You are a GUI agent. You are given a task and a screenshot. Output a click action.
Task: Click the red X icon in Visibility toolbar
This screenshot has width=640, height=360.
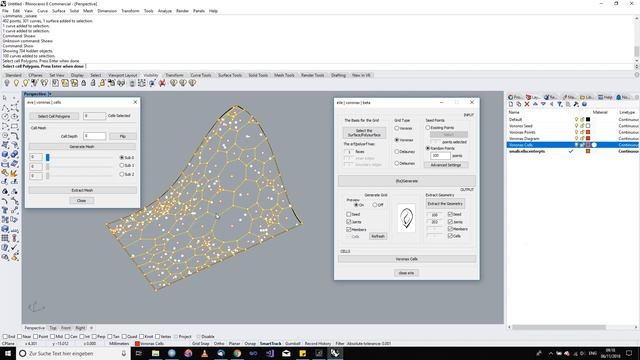point(162,83)
